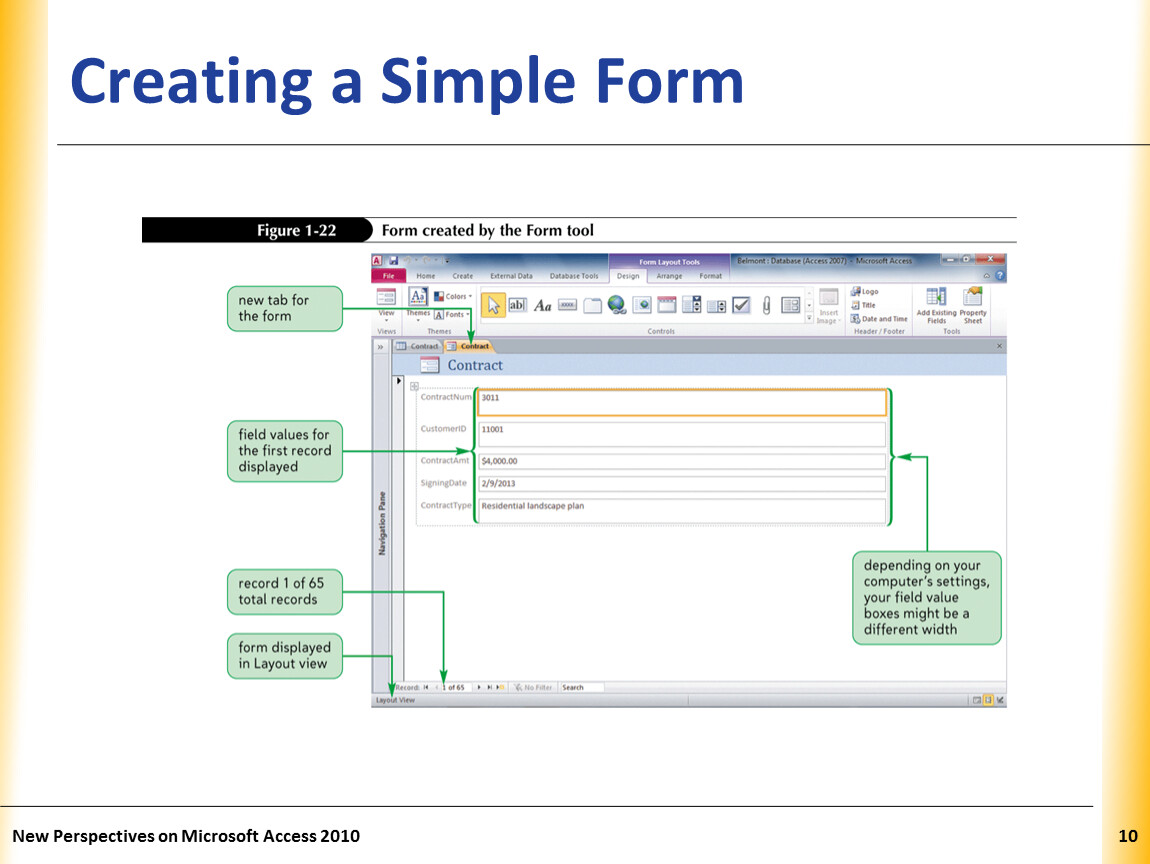Choose the Navigation Control icon
1150x864 pixels.
(x=667, y=305)
